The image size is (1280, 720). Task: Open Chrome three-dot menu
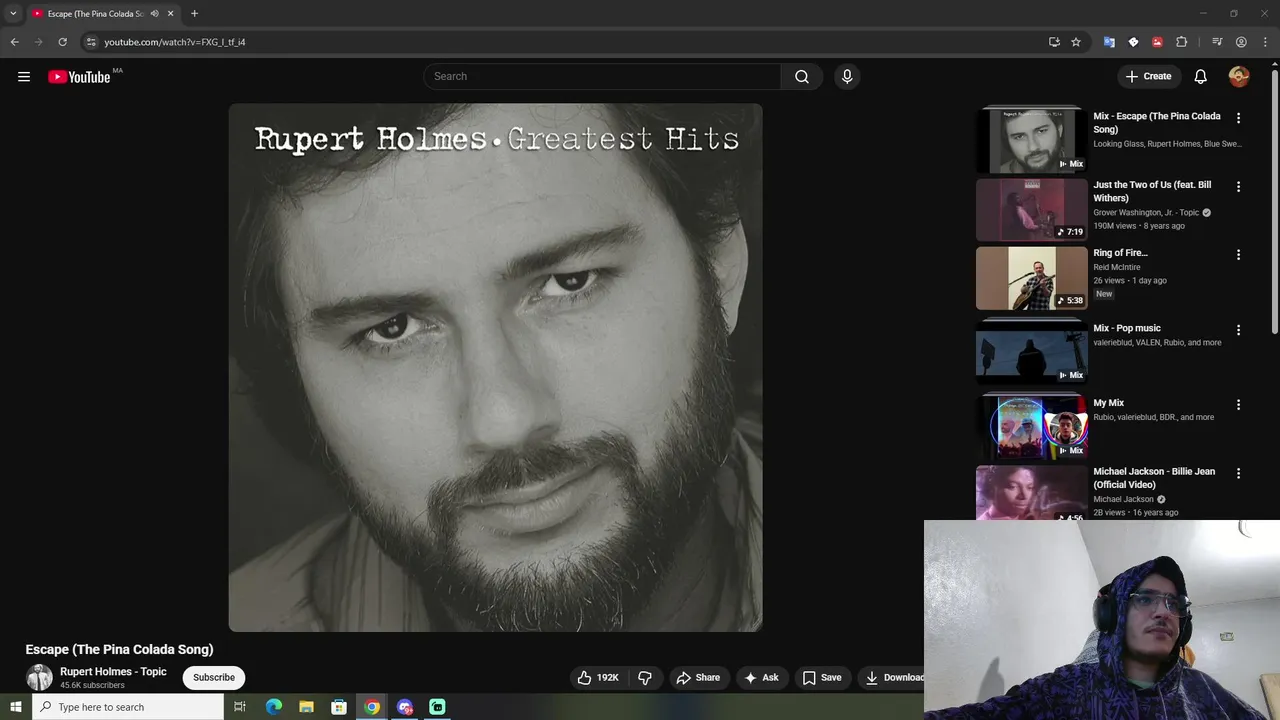1265,42
